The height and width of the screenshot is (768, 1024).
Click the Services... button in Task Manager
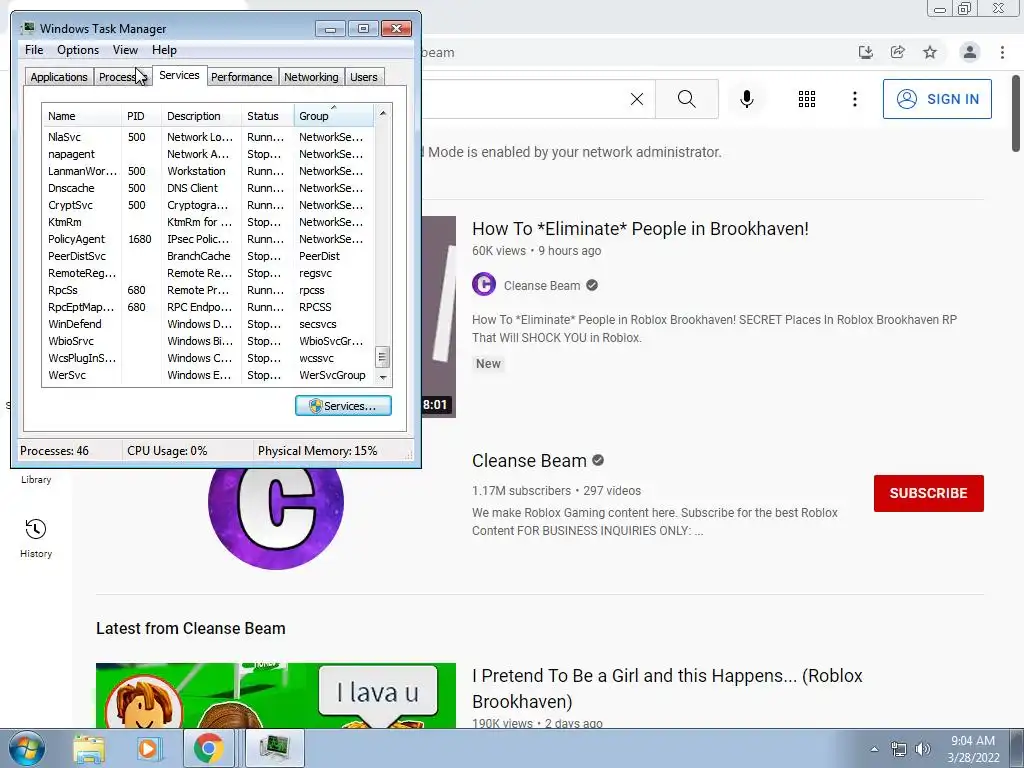point(343,406)
